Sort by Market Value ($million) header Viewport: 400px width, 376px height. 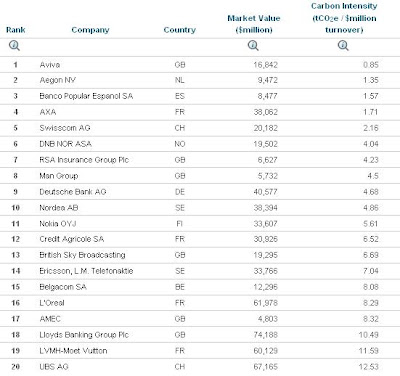[254, 24]
